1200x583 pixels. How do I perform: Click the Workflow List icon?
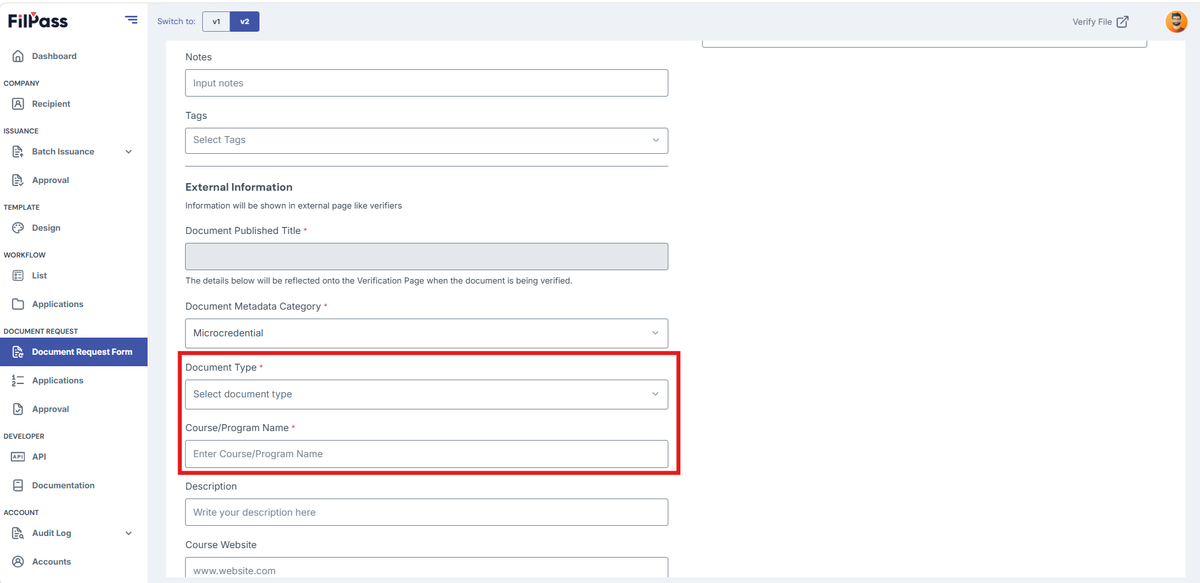(17, 275)
